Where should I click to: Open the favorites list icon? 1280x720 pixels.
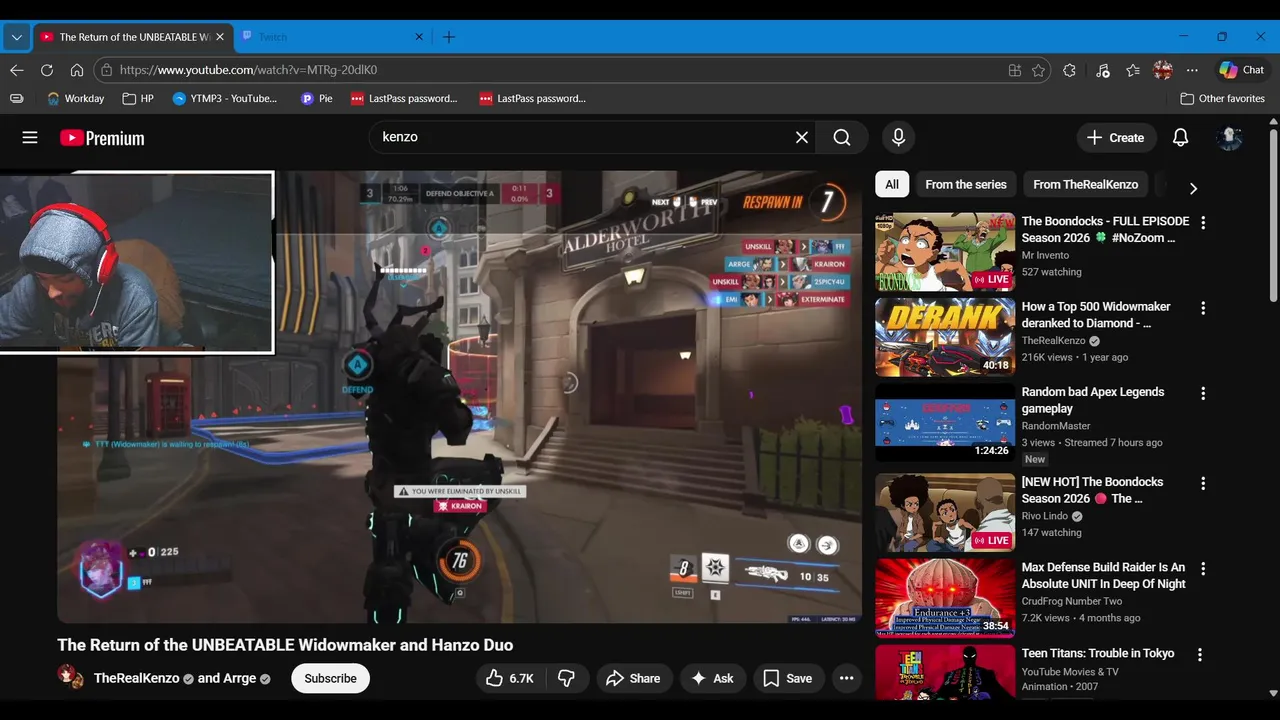point(1132,70)
